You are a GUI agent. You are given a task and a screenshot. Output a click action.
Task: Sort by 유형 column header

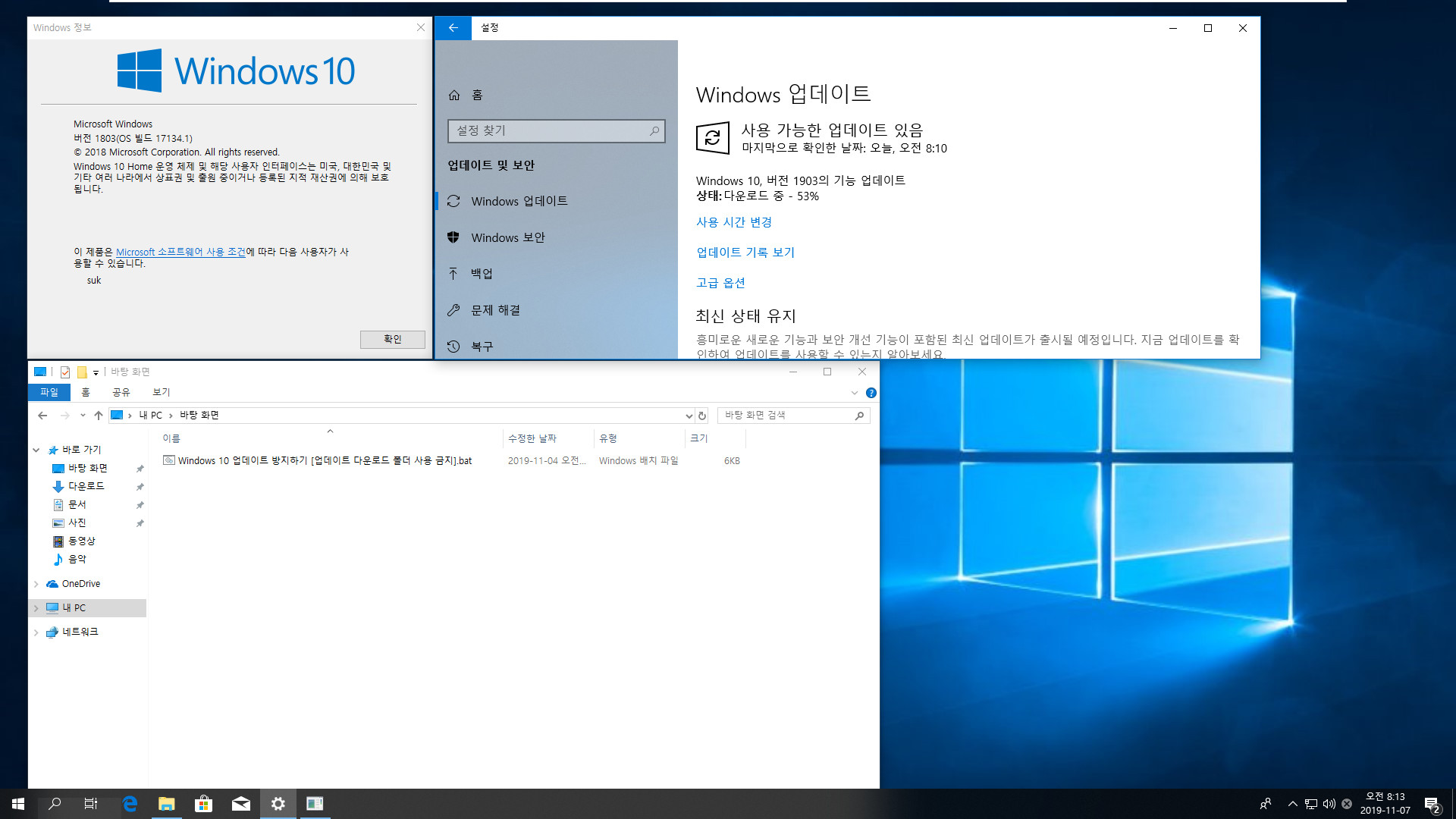click(x=639, y=438)
